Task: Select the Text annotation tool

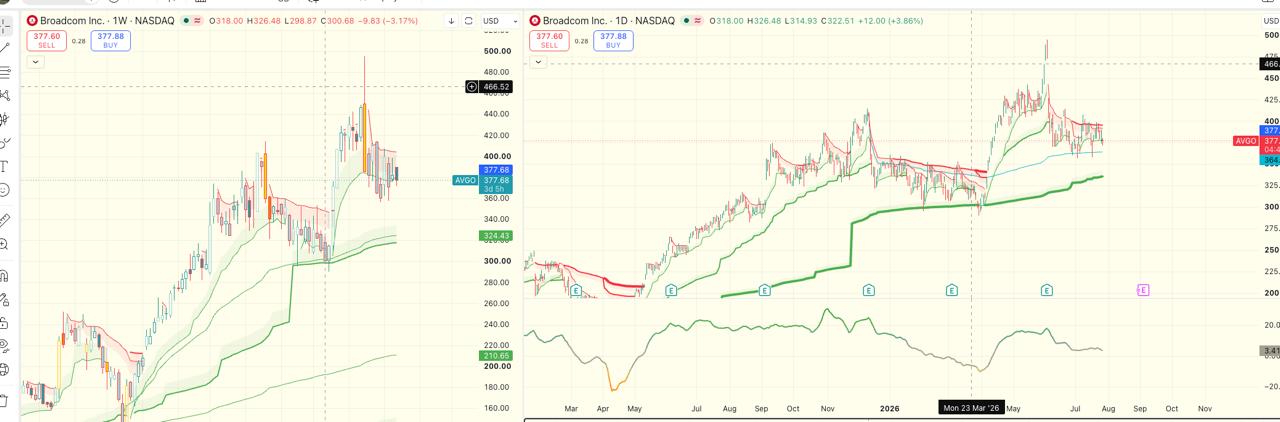Action: click(x=5, y=166)
